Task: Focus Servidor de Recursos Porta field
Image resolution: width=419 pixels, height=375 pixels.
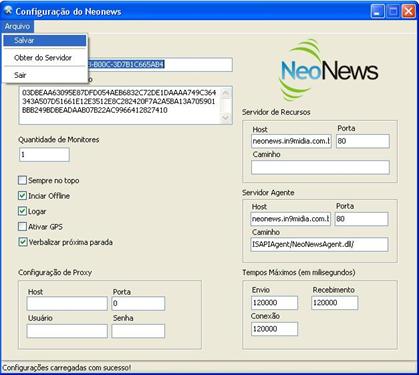Action: click(x=363, y=141)
